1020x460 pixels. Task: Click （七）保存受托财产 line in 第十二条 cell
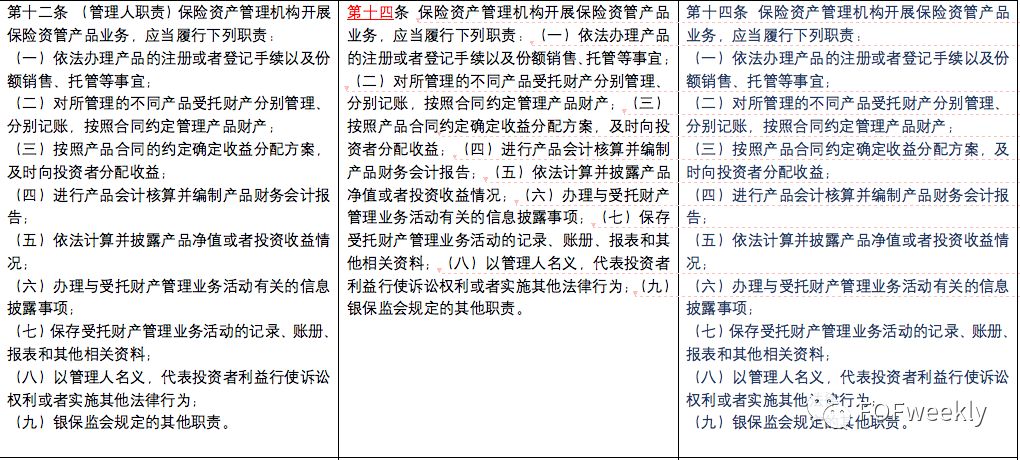pyautogui.click(x=172, y=331)
